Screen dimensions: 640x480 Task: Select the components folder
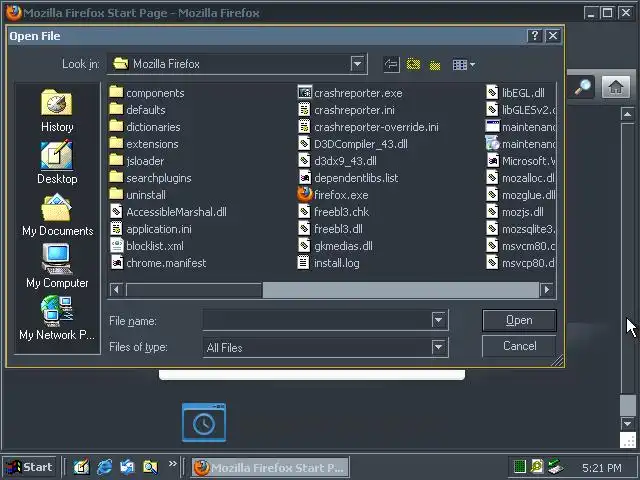[x=147, y=93]
